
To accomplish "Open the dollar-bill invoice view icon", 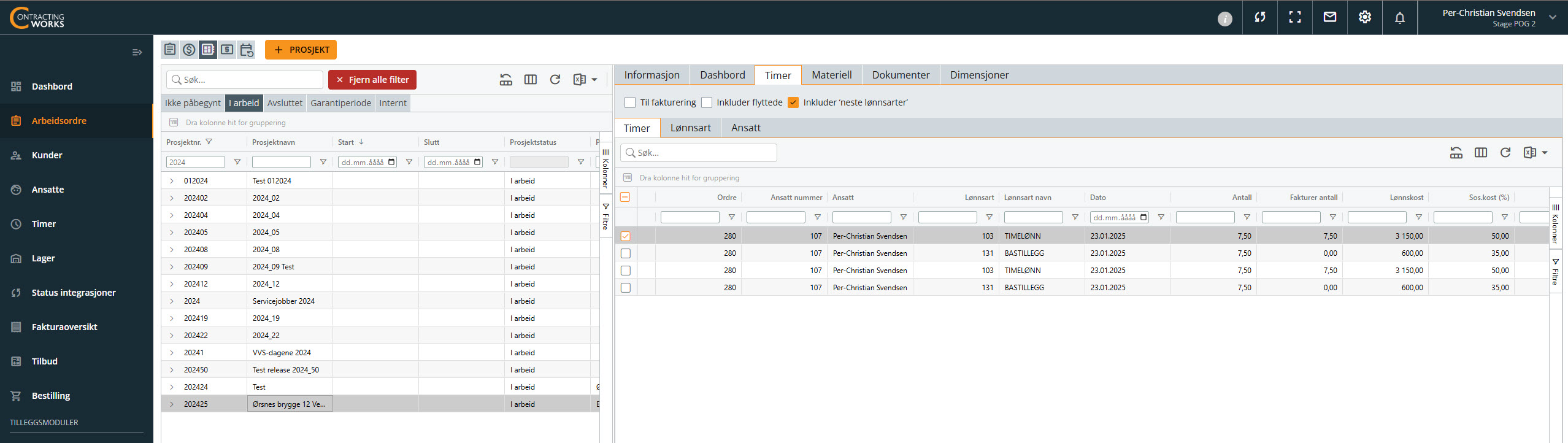I will (x=227, y=50).
